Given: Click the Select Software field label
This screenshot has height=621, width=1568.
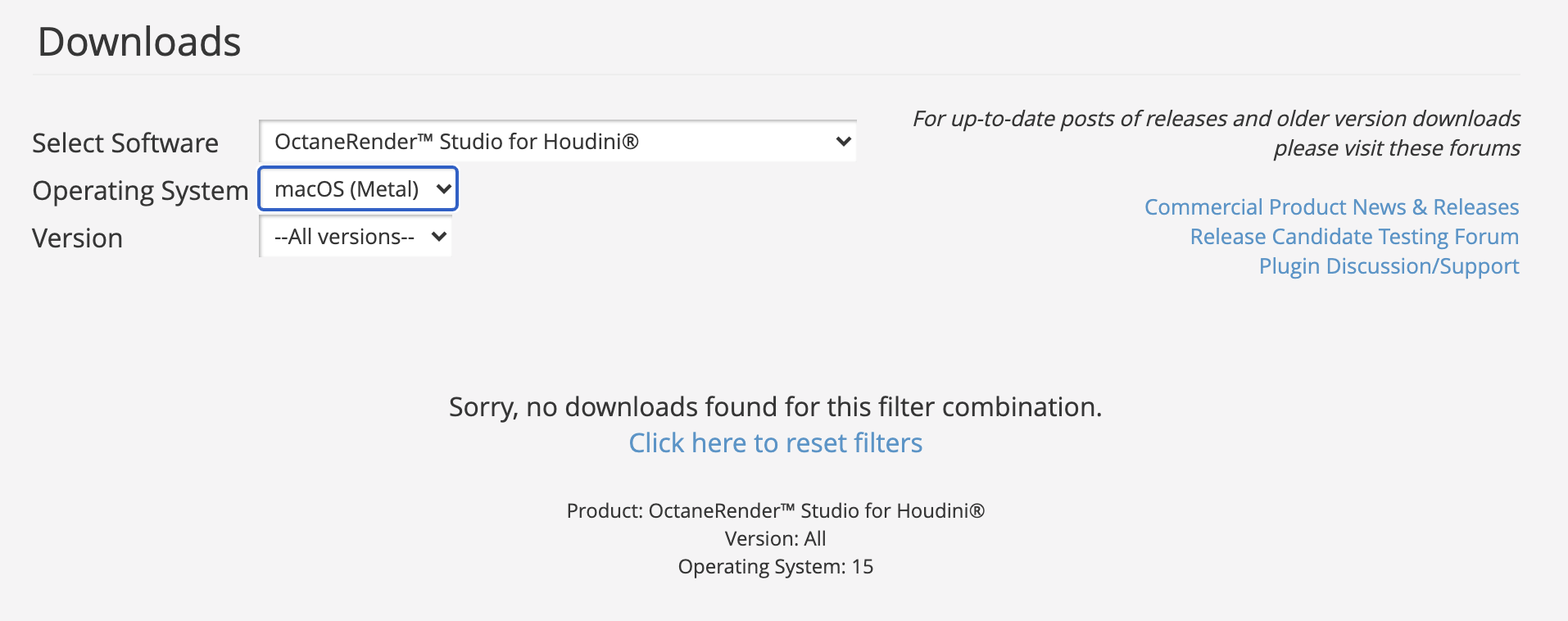Looking at the screenshot, I should (x=125, y=143).
